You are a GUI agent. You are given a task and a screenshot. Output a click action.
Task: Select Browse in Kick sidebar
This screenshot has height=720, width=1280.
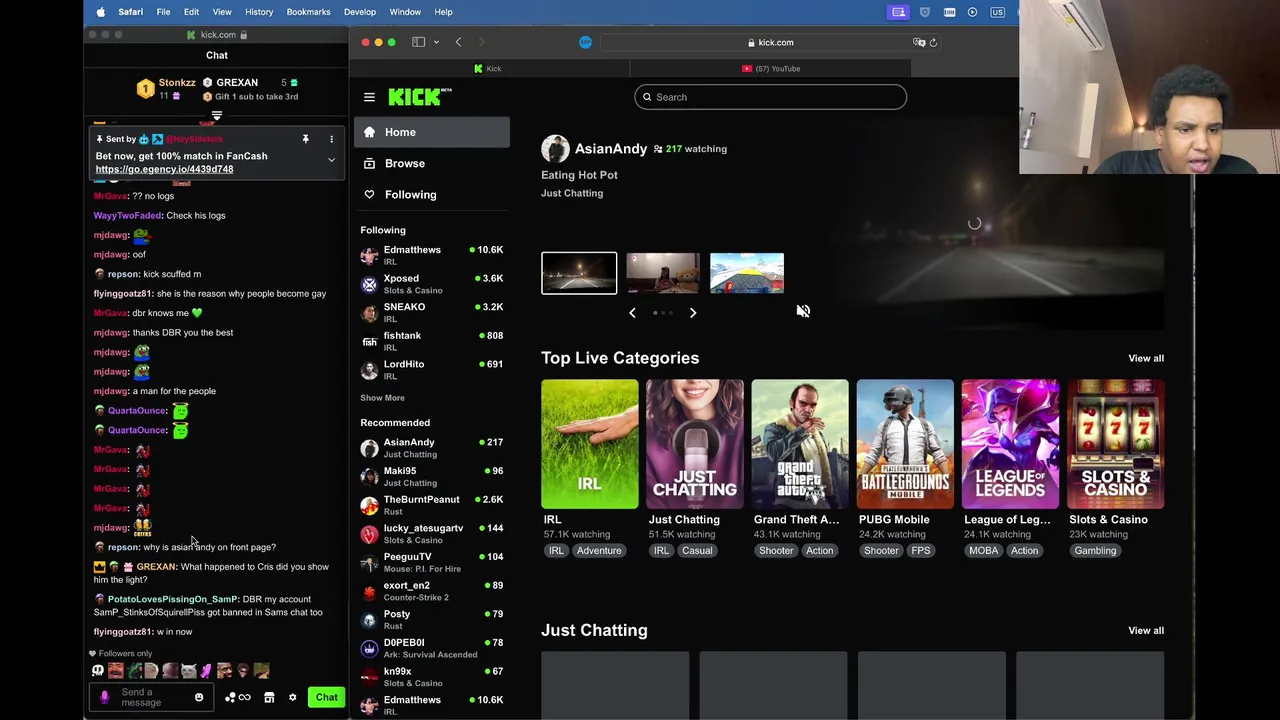pos(432,163)
